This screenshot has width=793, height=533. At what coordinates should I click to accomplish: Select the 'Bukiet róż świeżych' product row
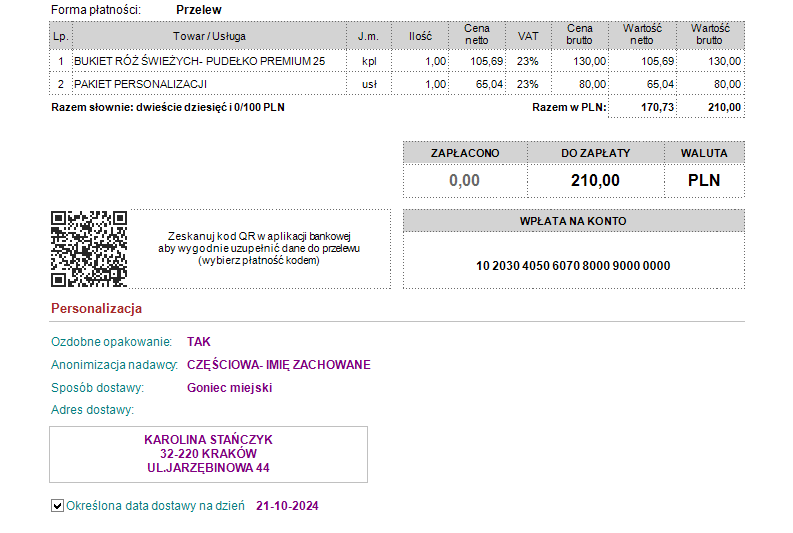tap(200, 61)
